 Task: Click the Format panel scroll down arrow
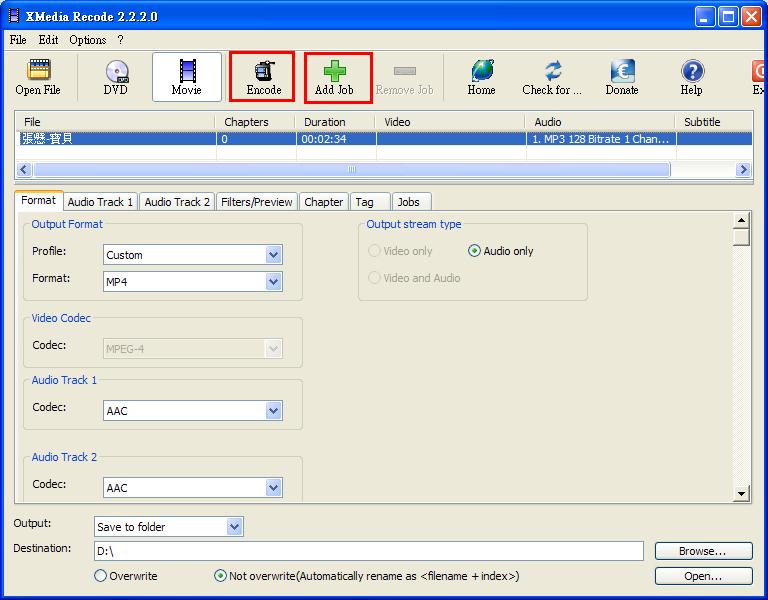click(x=742, y=494)
